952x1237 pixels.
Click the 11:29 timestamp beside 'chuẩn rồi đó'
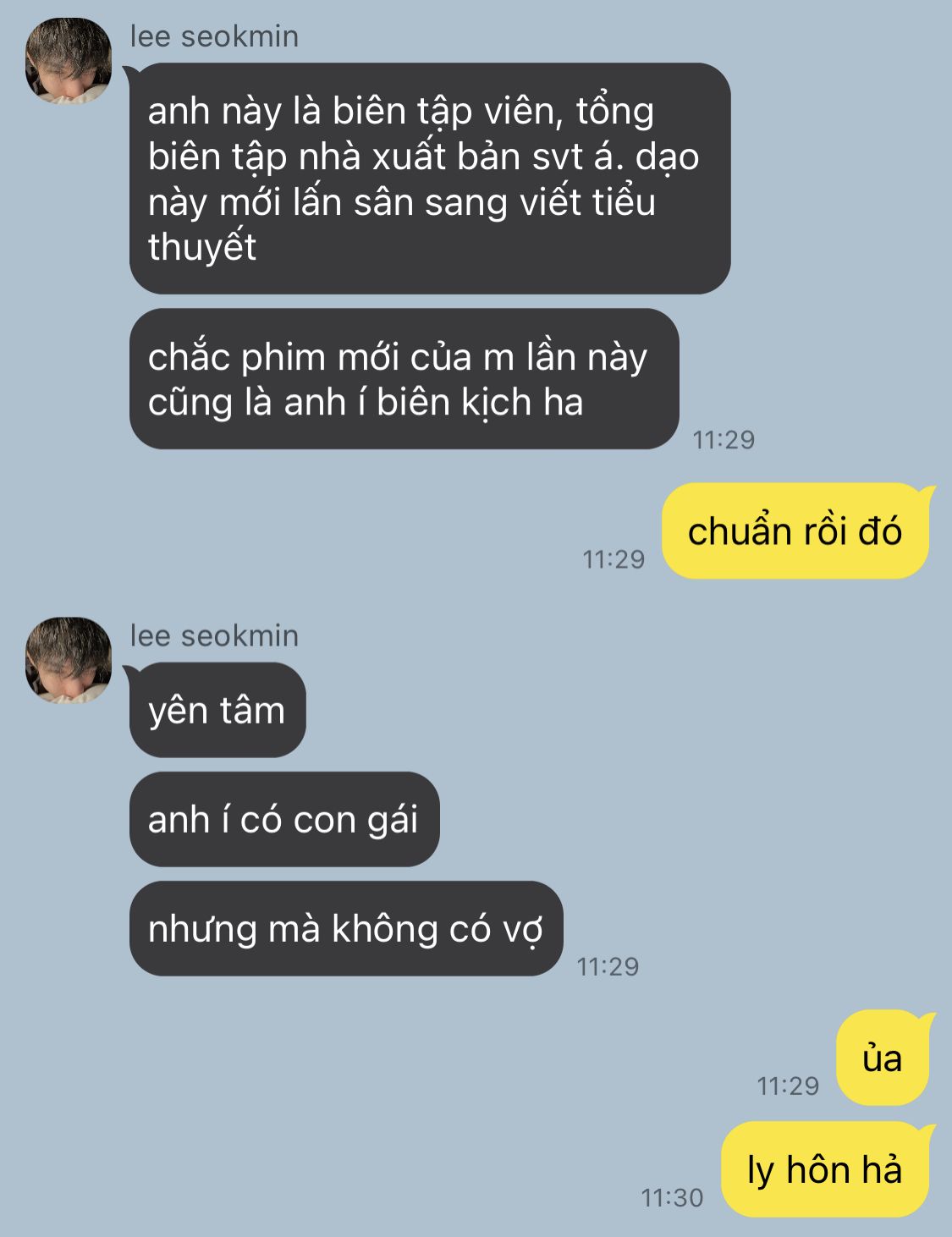tap(614, 559)
